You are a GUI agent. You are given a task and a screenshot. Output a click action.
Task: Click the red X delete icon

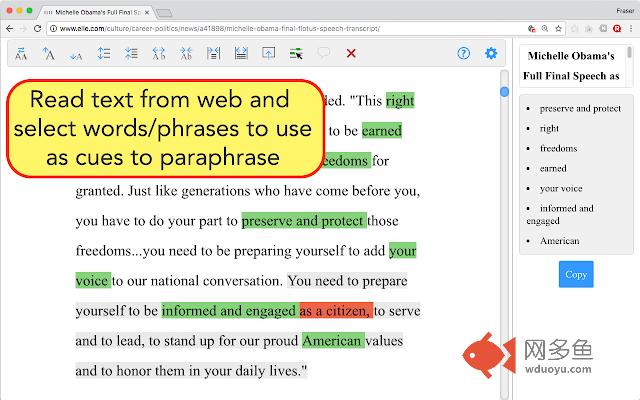coord(351,54)
